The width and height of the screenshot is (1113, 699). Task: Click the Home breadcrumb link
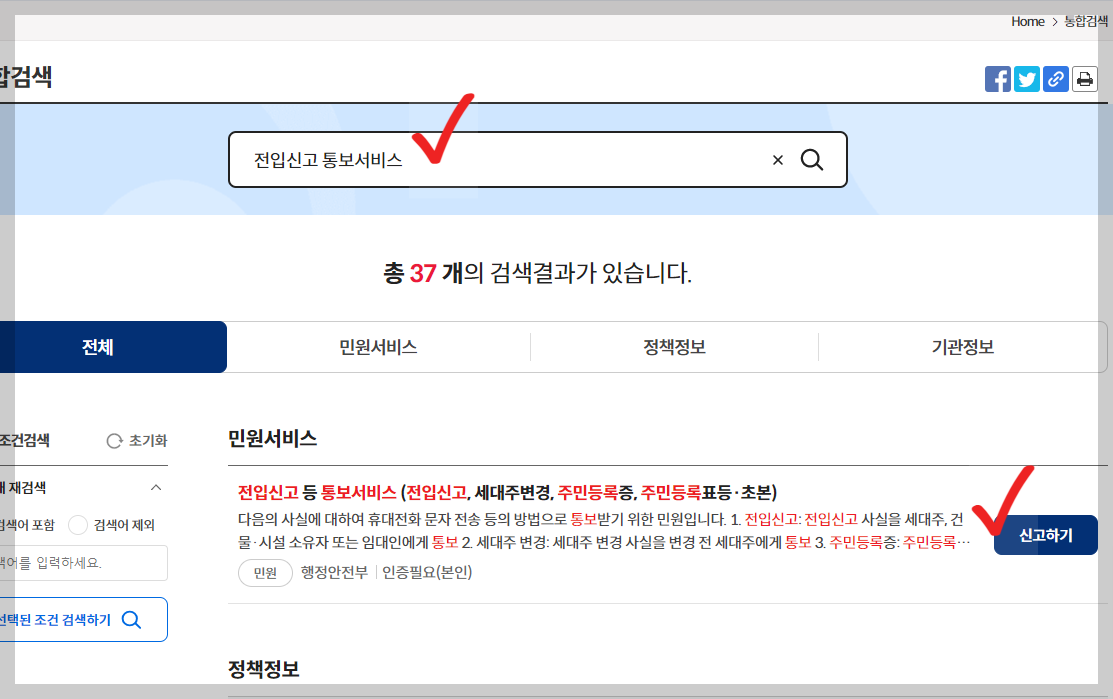click(1027, 21)
